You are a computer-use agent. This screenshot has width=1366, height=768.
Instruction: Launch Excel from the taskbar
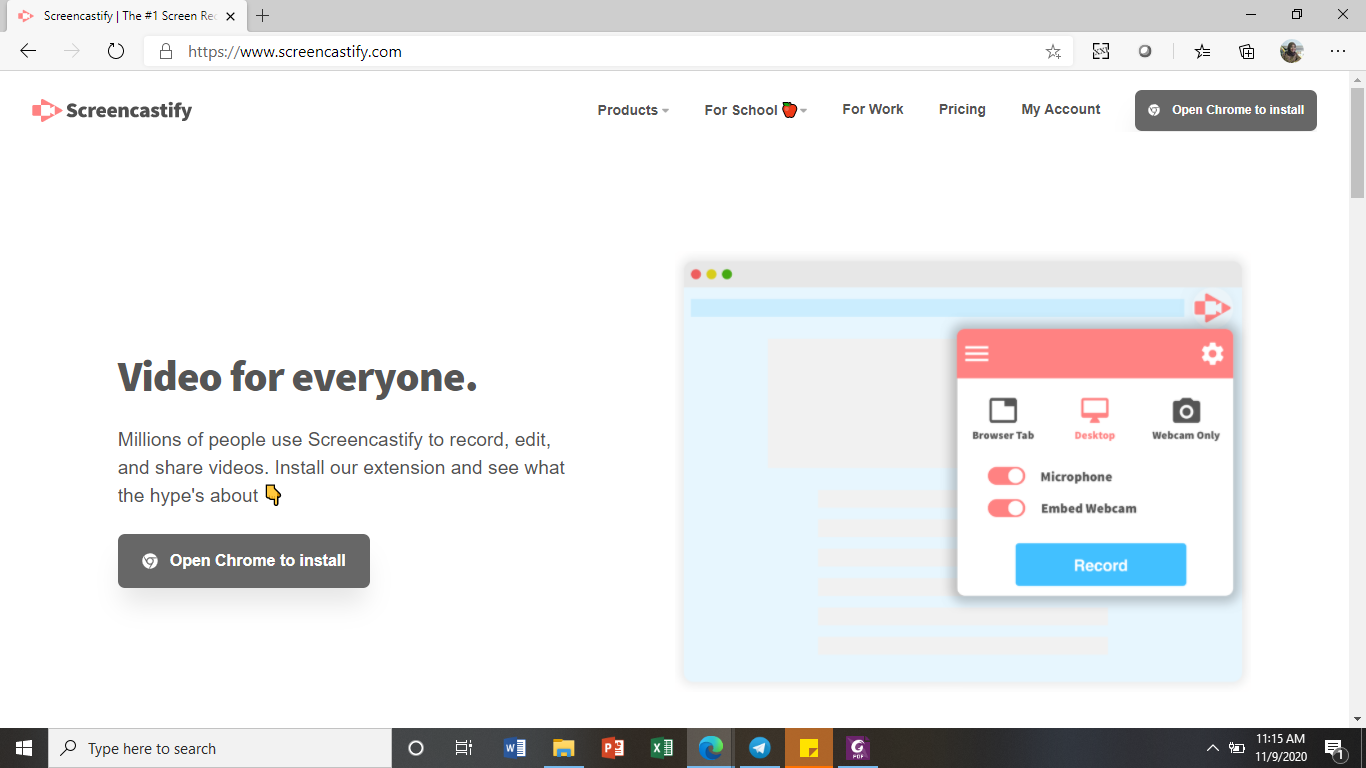[x=662, y=748]
